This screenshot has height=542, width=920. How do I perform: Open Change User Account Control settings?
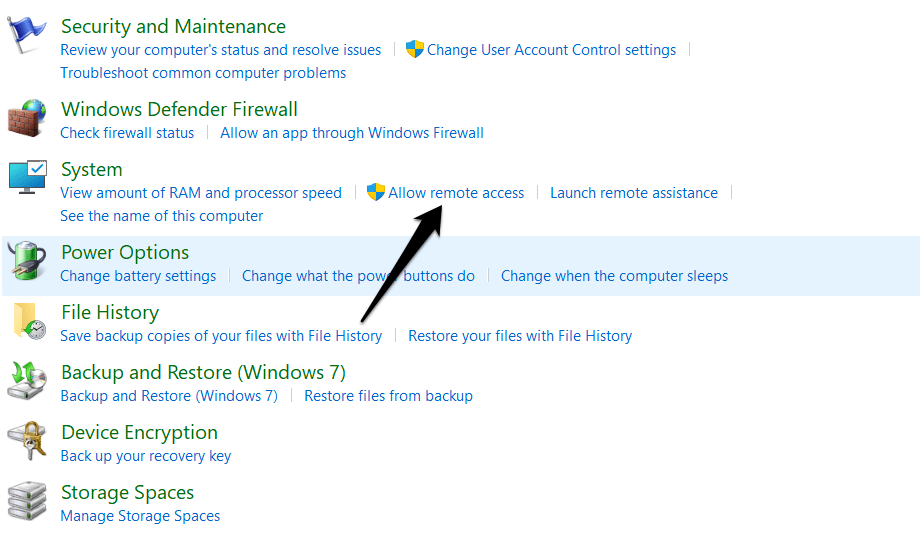551,50
